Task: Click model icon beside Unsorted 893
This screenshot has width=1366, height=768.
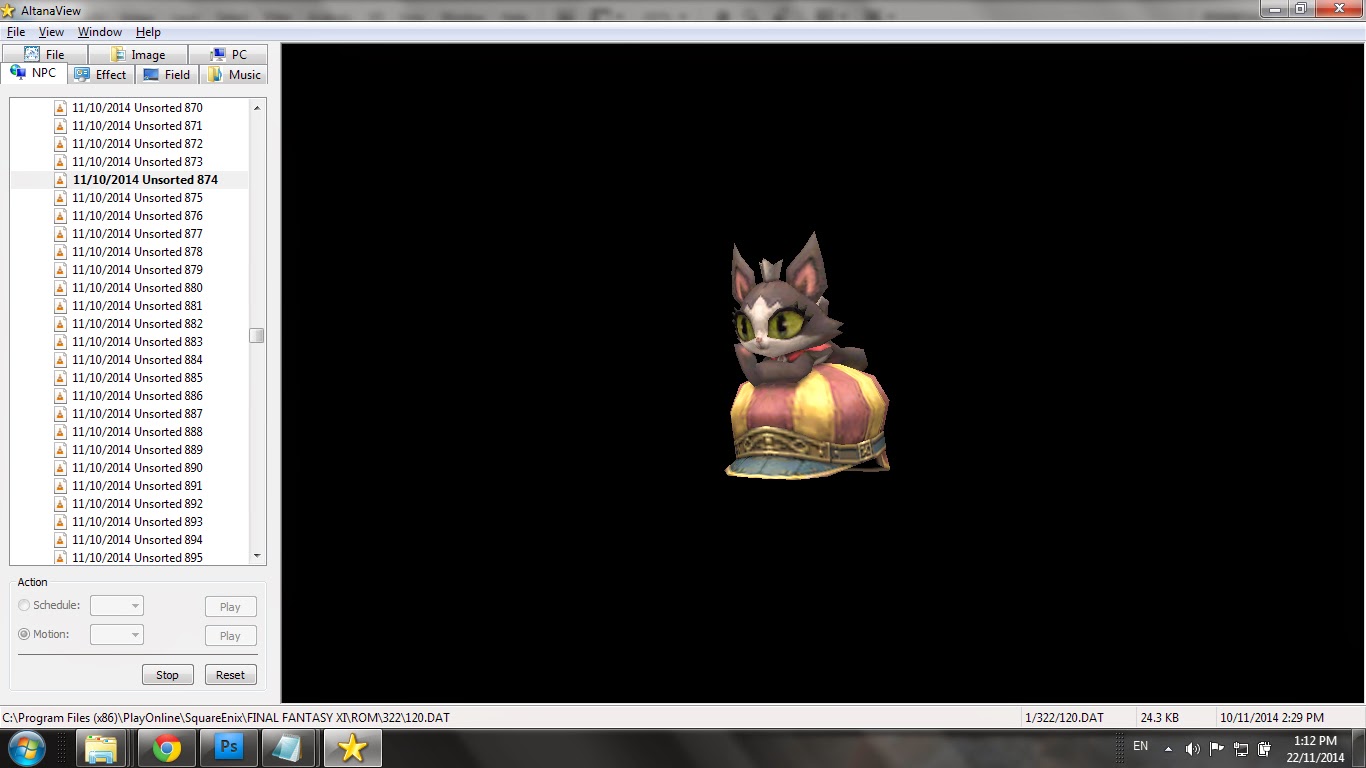Action: (x=60, y=522)
